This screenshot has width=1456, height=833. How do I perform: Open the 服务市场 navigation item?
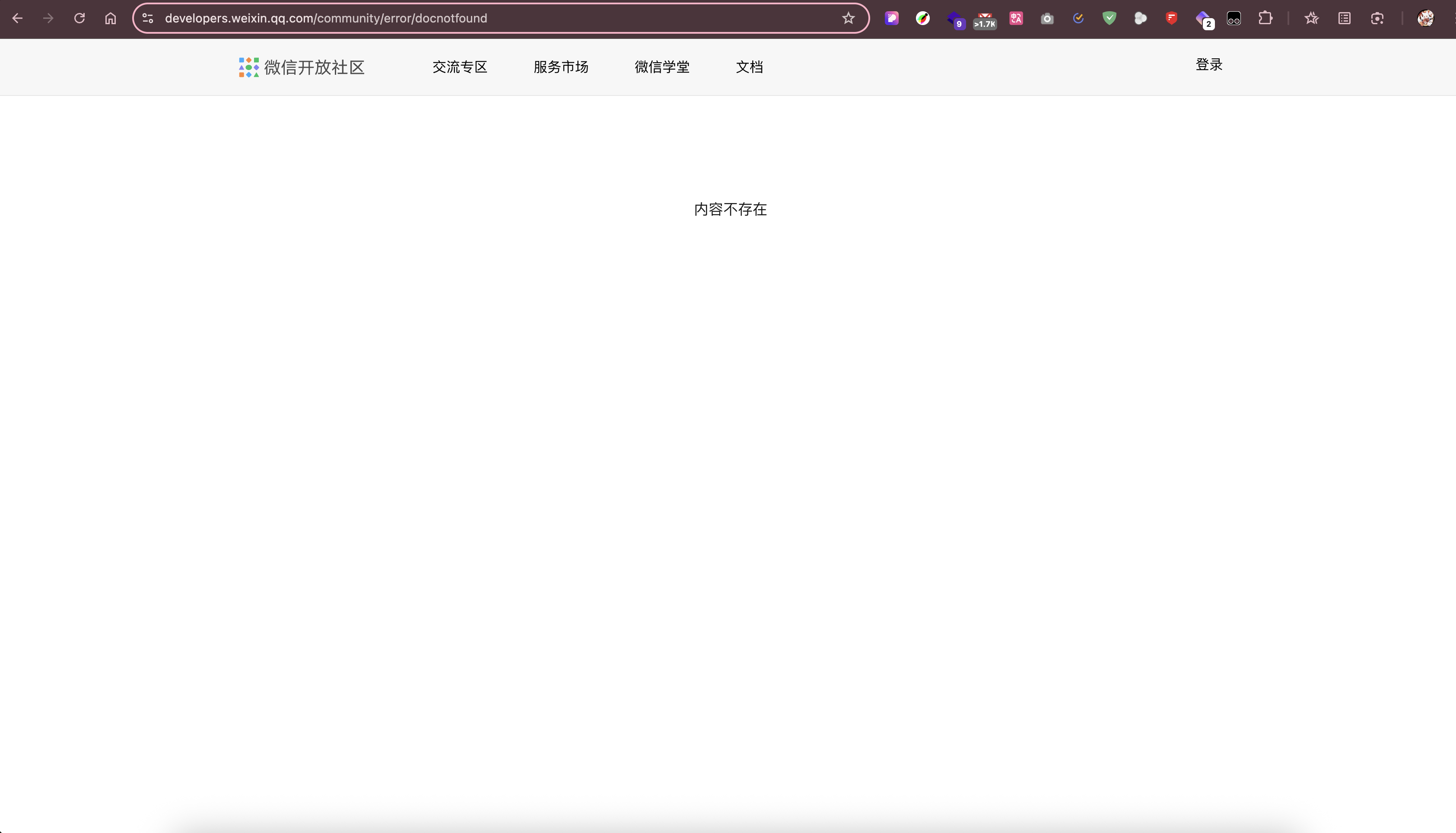coord(561,67)
